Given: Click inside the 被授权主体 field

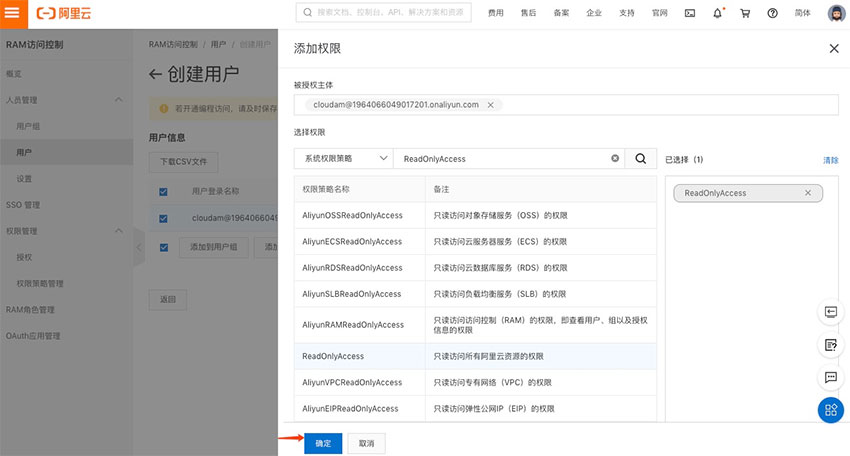Looking at the screenshot, I should (566, 105).
